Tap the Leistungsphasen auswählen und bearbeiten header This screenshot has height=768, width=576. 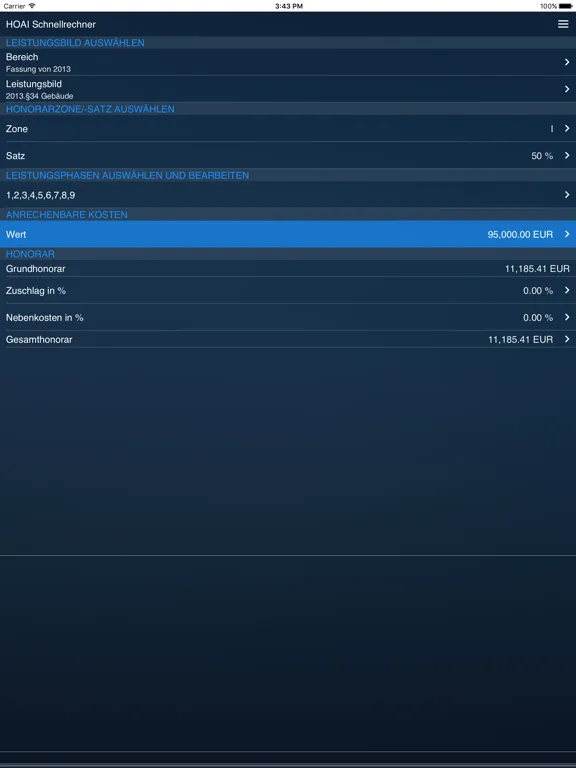pos(127,175)
